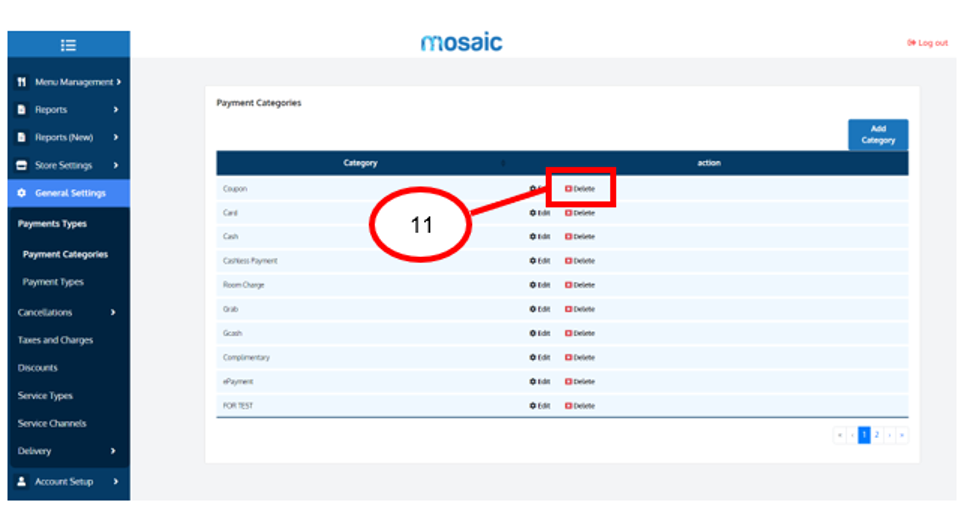964x512 pixels.
Task: Click the Menu Management utensils icon
Action: click(x=22, y=82)
